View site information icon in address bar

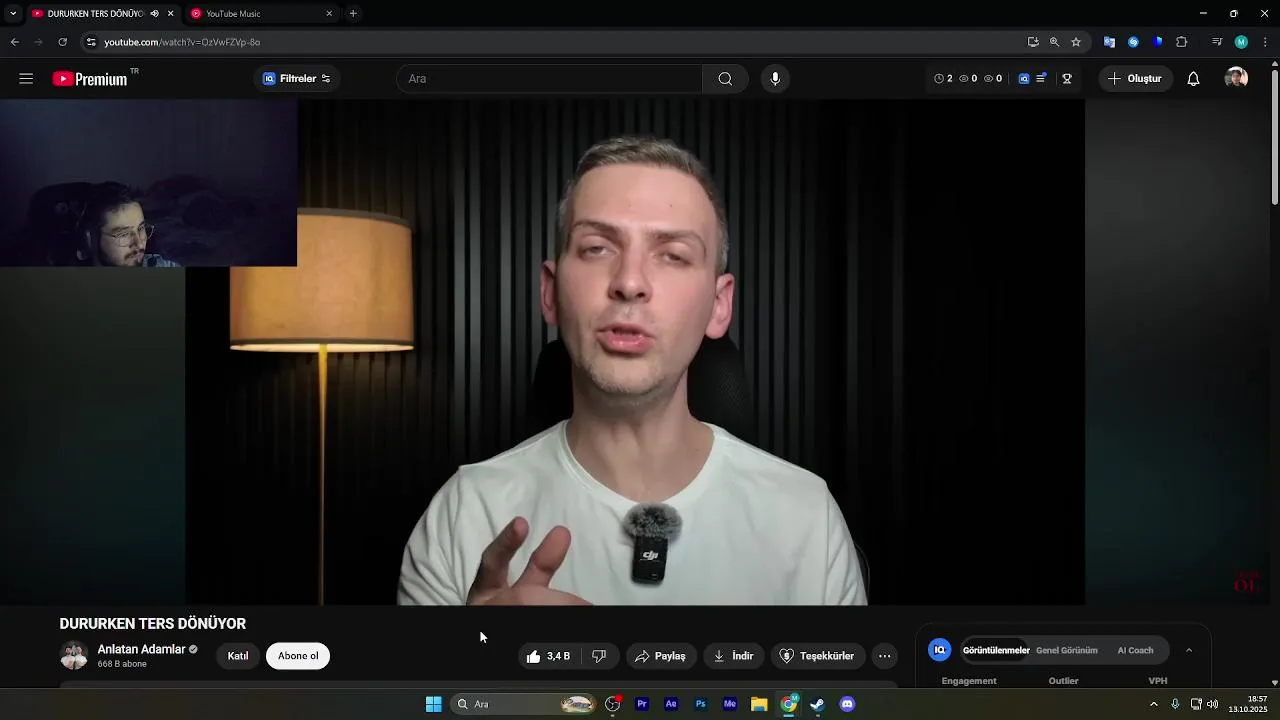point(91,42)
